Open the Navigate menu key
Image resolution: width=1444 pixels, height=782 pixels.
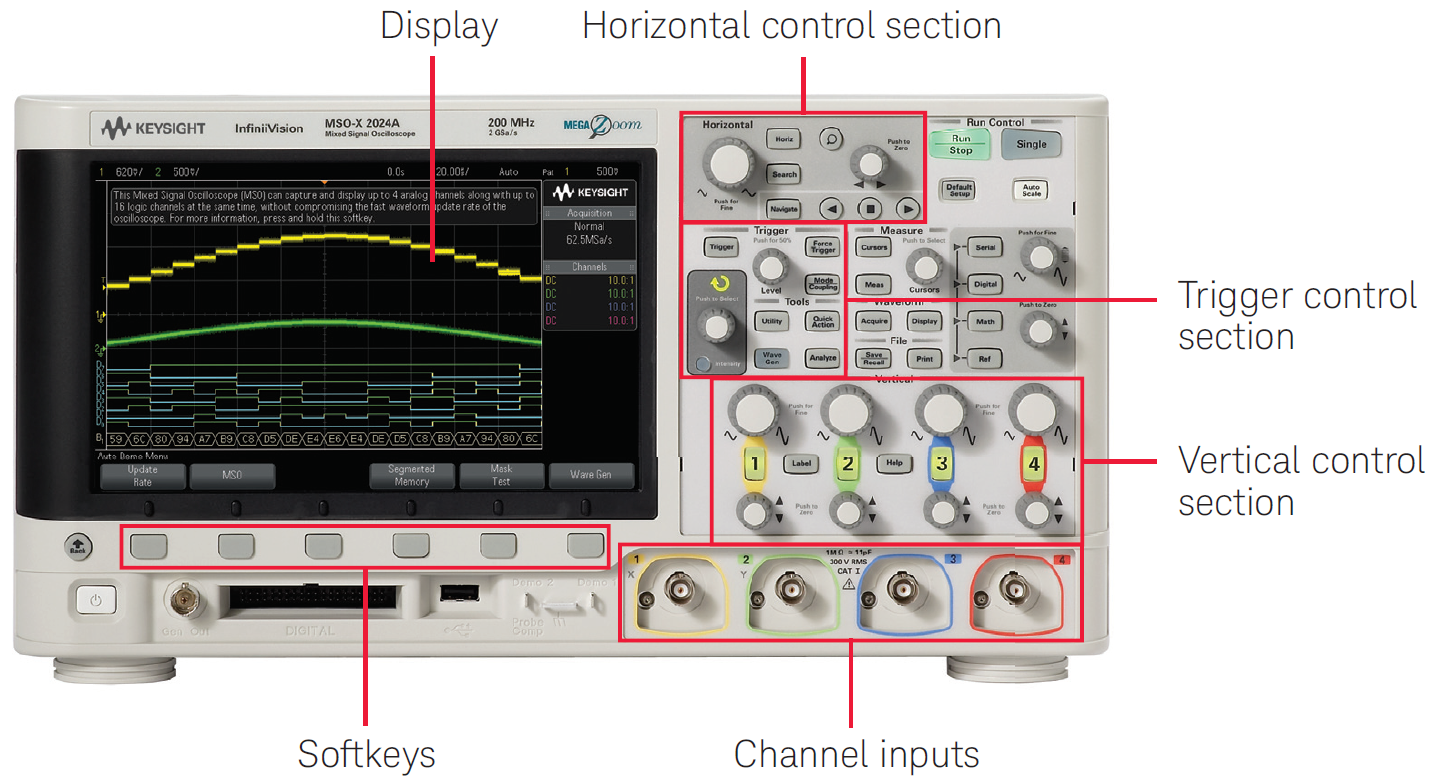click(784, 209)
